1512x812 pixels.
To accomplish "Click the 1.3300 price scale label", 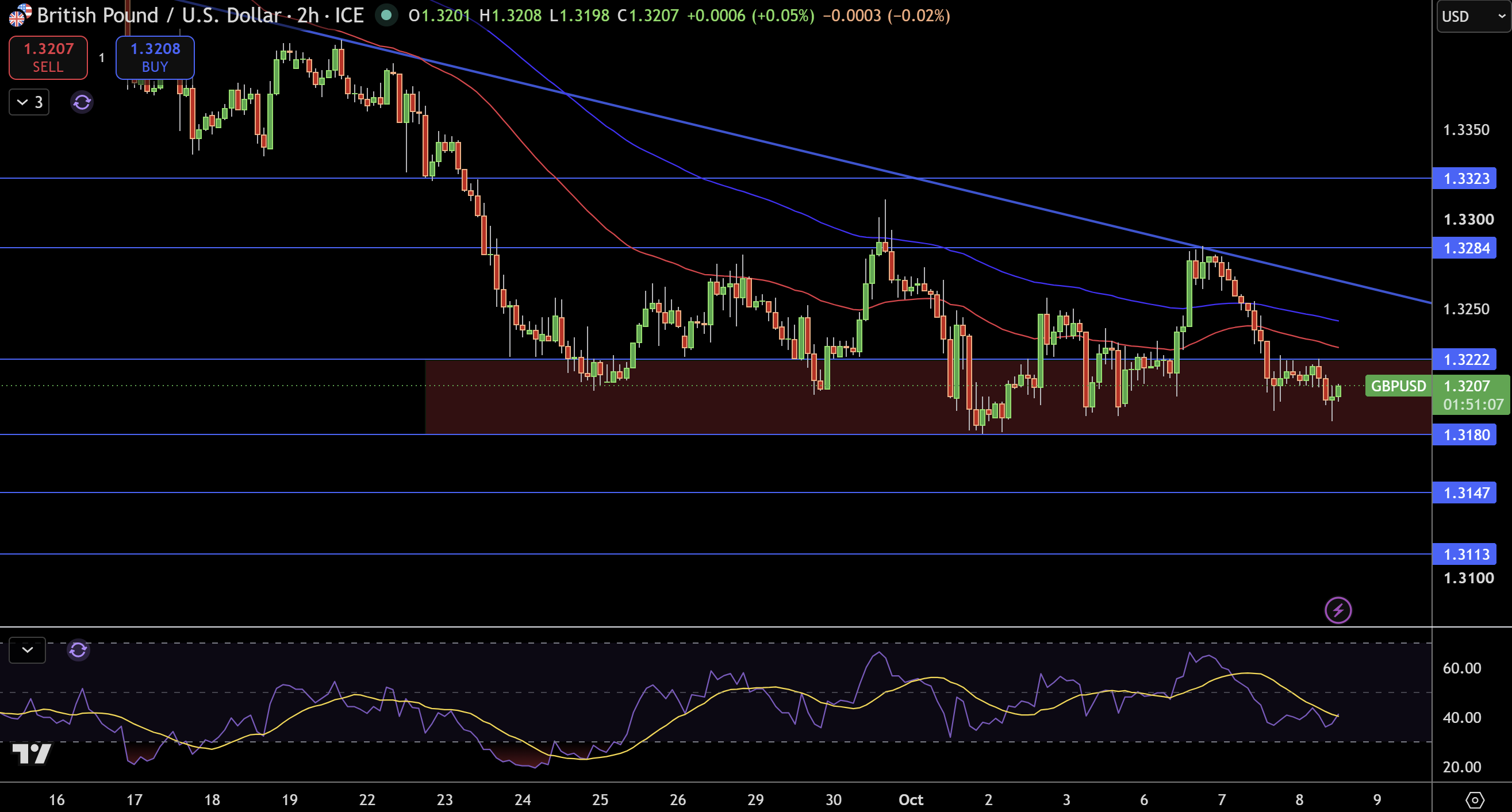I will 1468,220.
